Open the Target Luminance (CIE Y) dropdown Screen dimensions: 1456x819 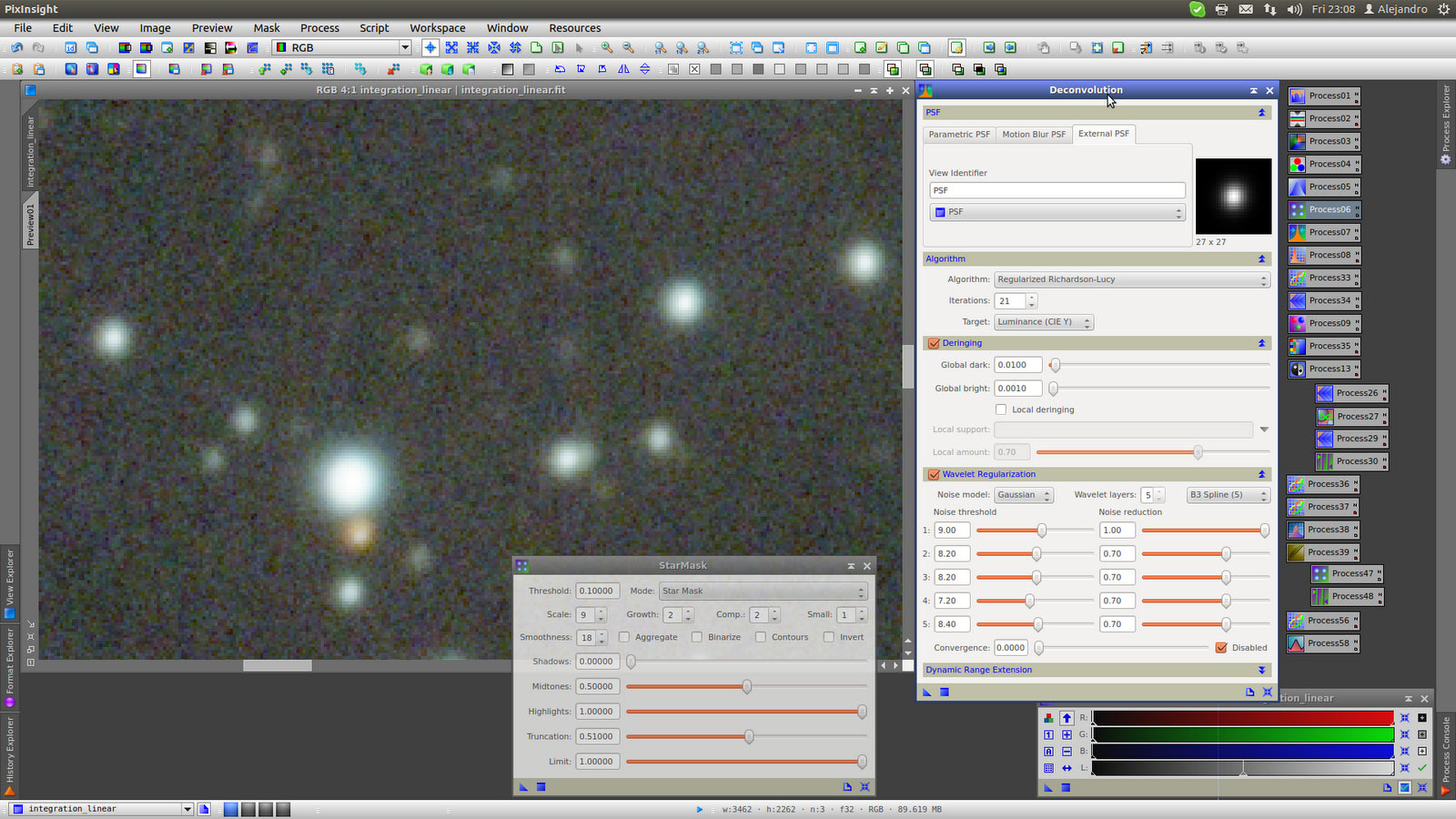[x=1044, y=322]
